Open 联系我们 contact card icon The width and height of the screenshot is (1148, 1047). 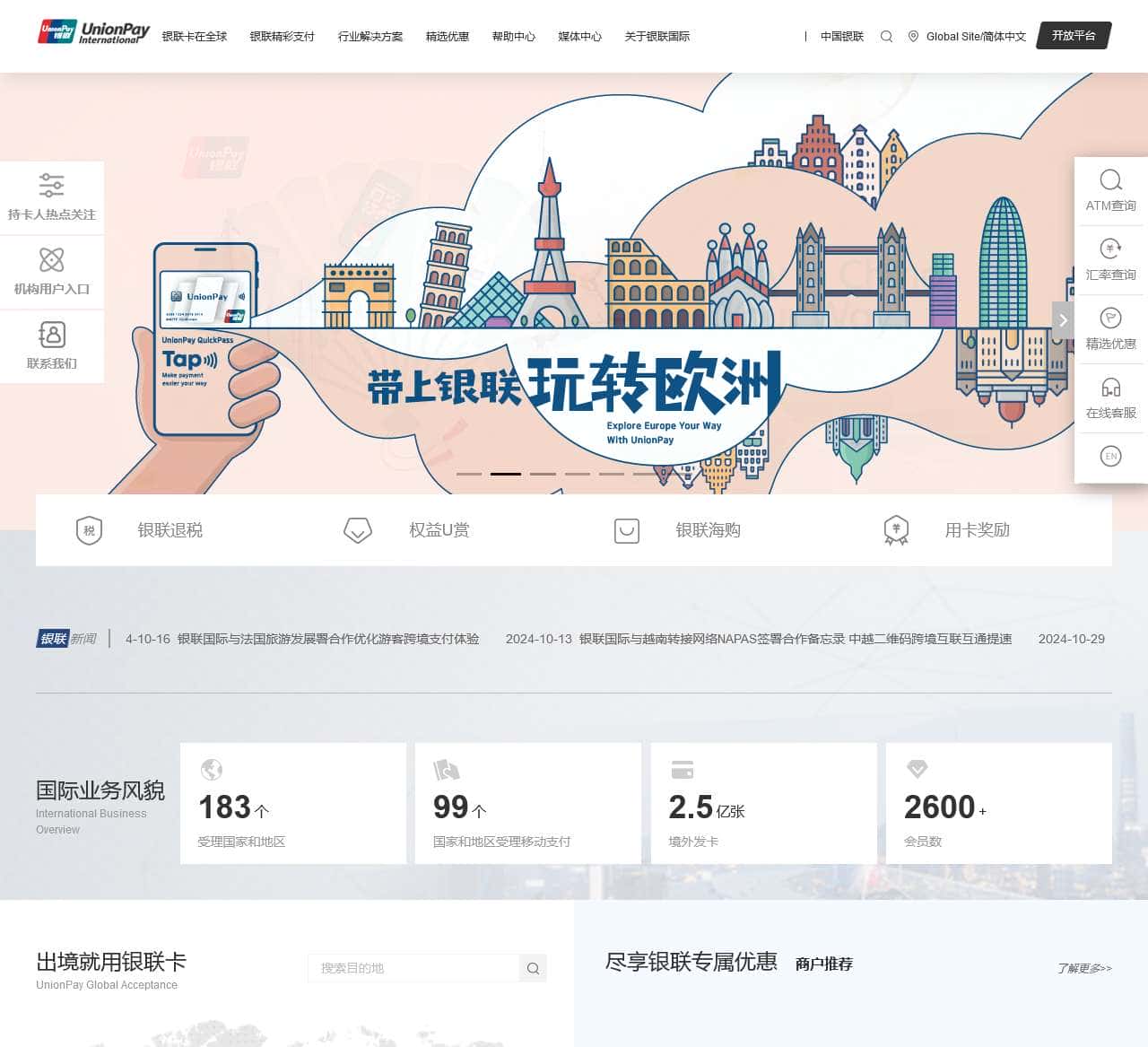pyautogui.click(x=51, y=335)
